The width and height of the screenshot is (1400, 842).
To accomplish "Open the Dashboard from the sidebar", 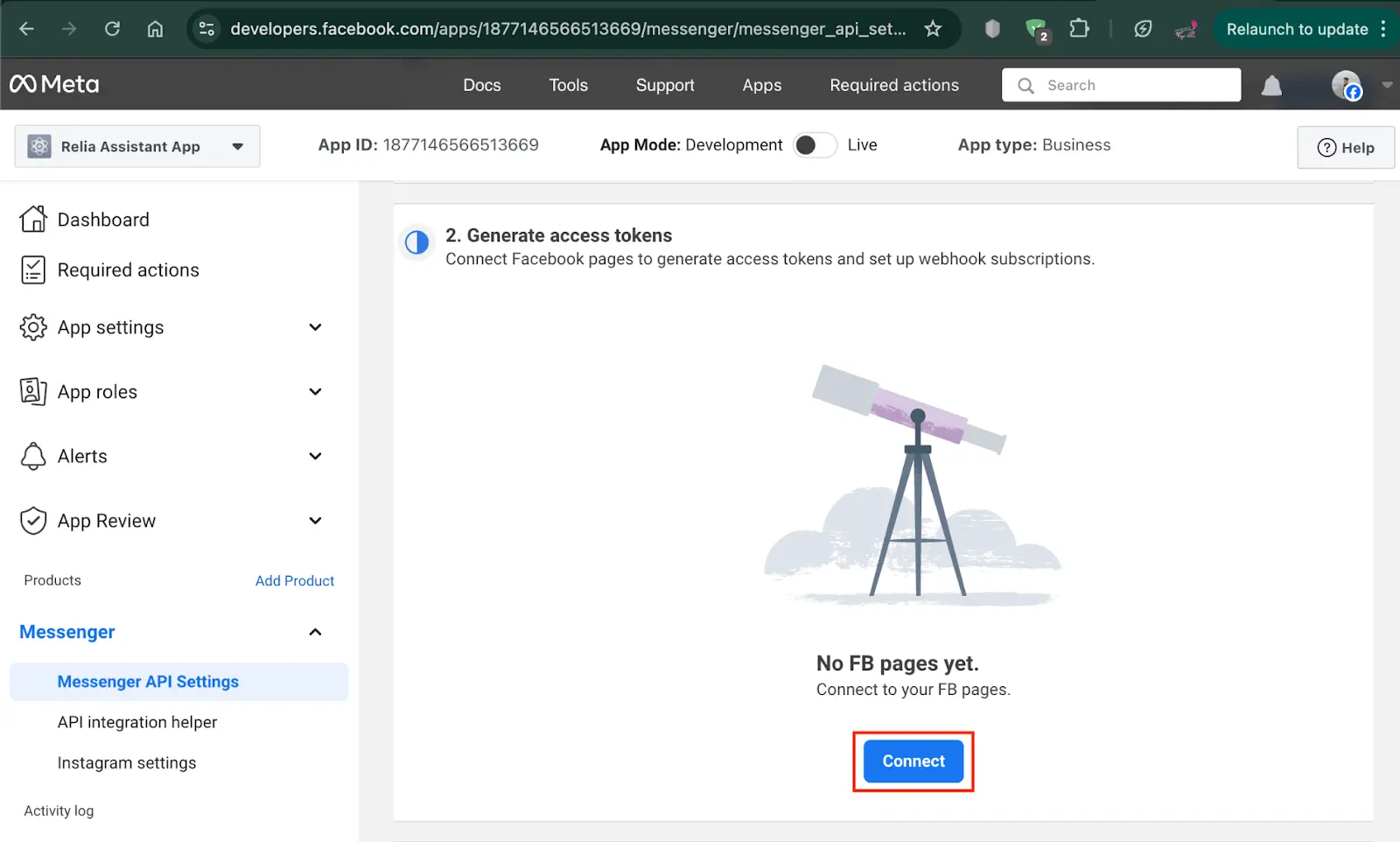I will coord(102,219).
